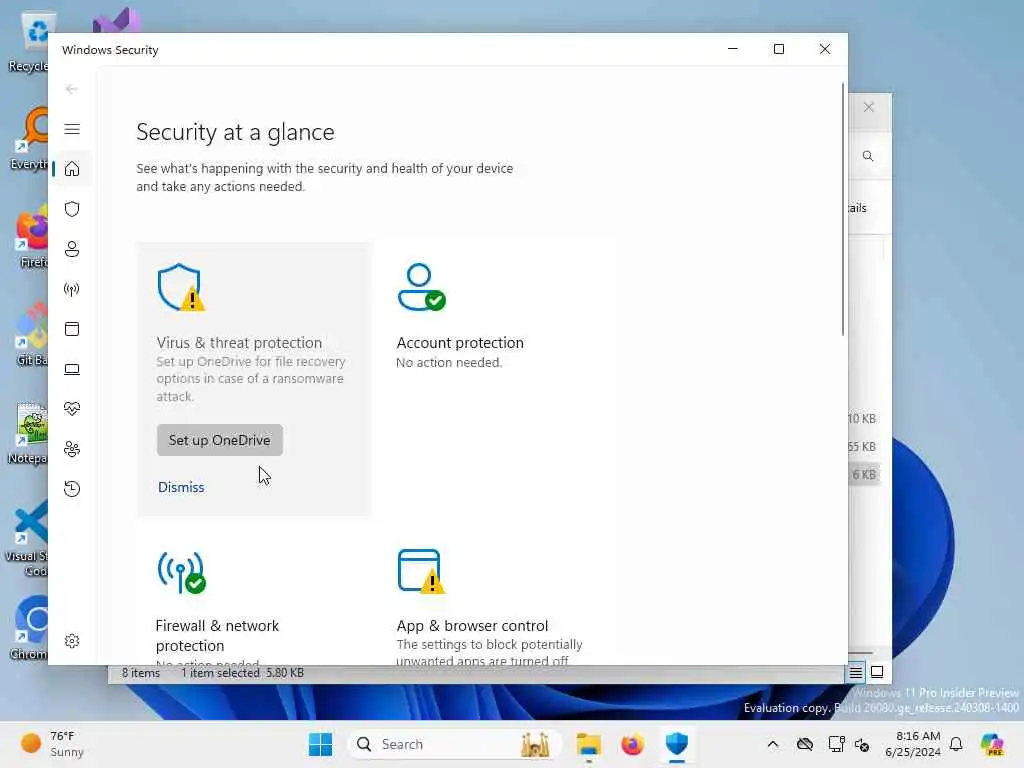Open the navigation hamburger menu

[x=72, y=129]
